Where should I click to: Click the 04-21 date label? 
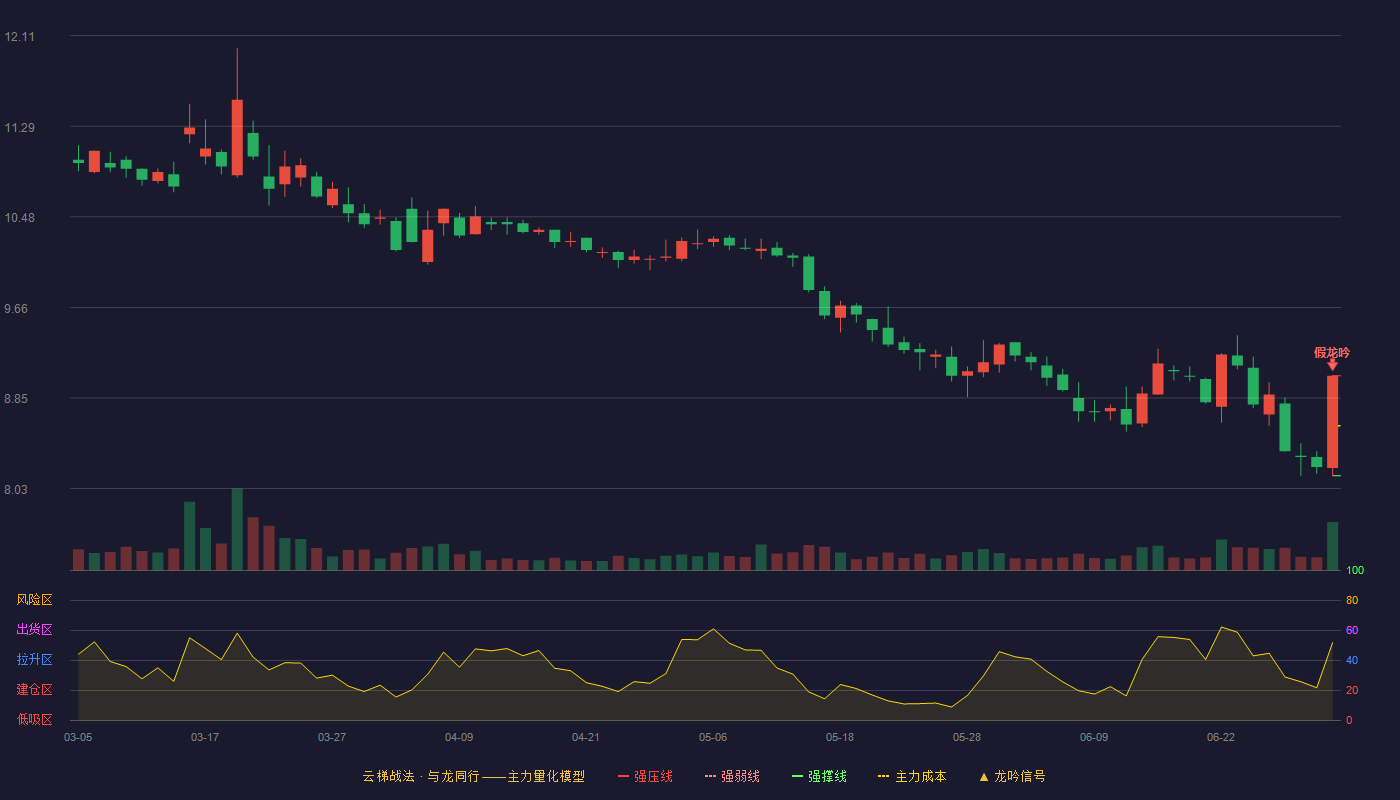pos(586,737)
